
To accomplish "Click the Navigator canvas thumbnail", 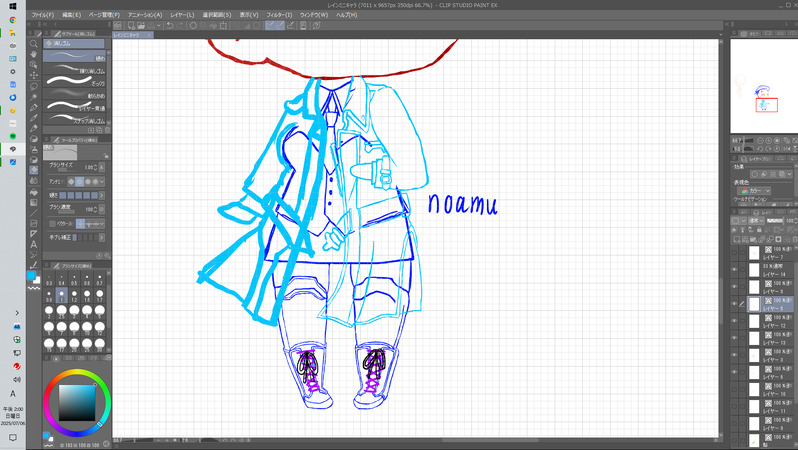I will pos(763,87).
